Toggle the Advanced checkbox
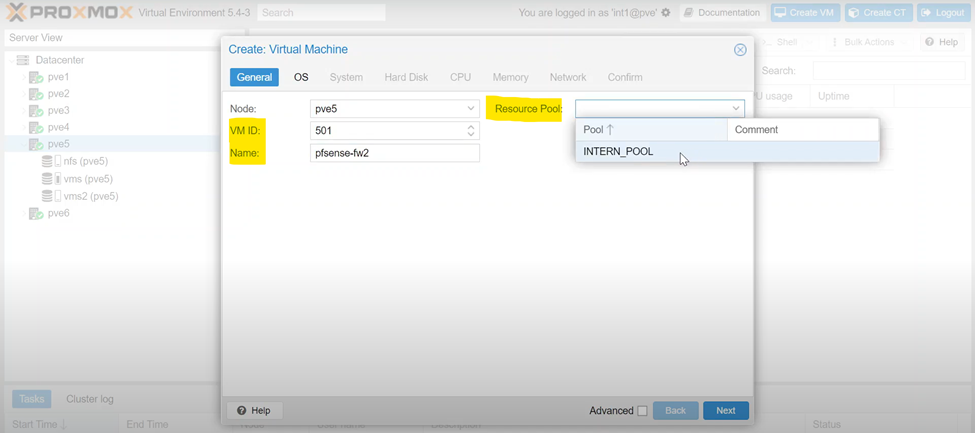975x433 pixels. click(x=642, y=411)
